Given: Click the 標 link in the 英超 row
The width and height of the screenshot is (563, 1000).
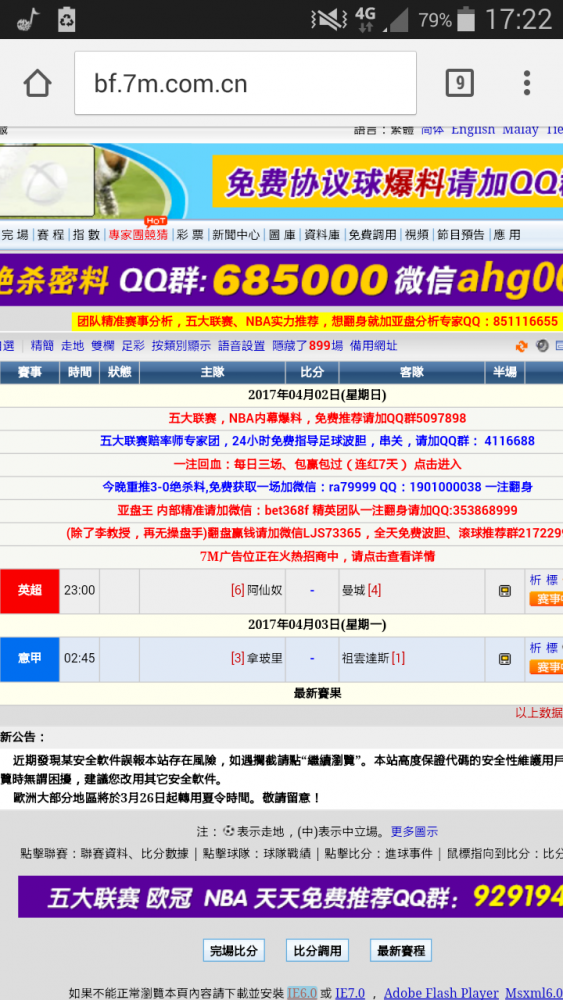Looking at the screenshot, I should [552, 580].
